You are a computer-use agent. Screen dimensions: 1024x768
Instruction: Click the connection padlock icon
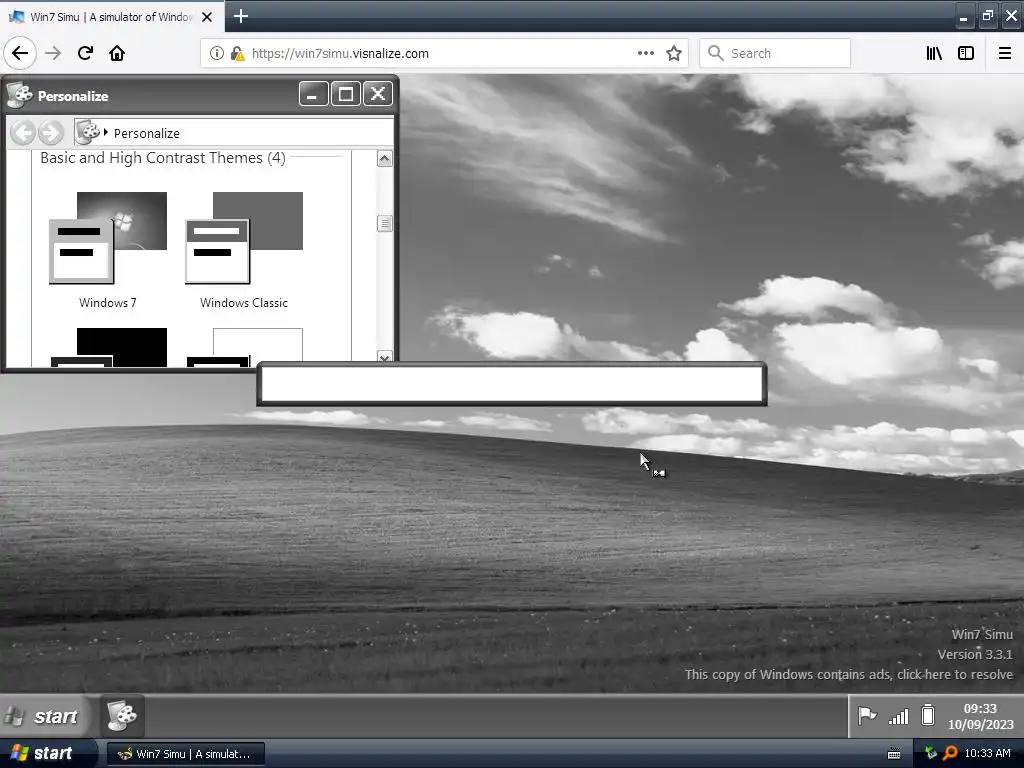237,54
